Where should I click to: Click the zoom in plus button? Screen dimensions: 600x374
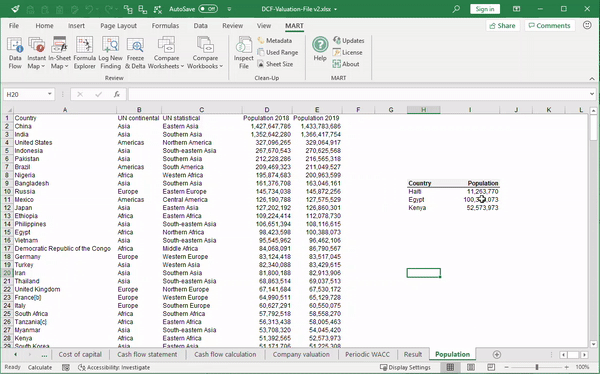566,367
